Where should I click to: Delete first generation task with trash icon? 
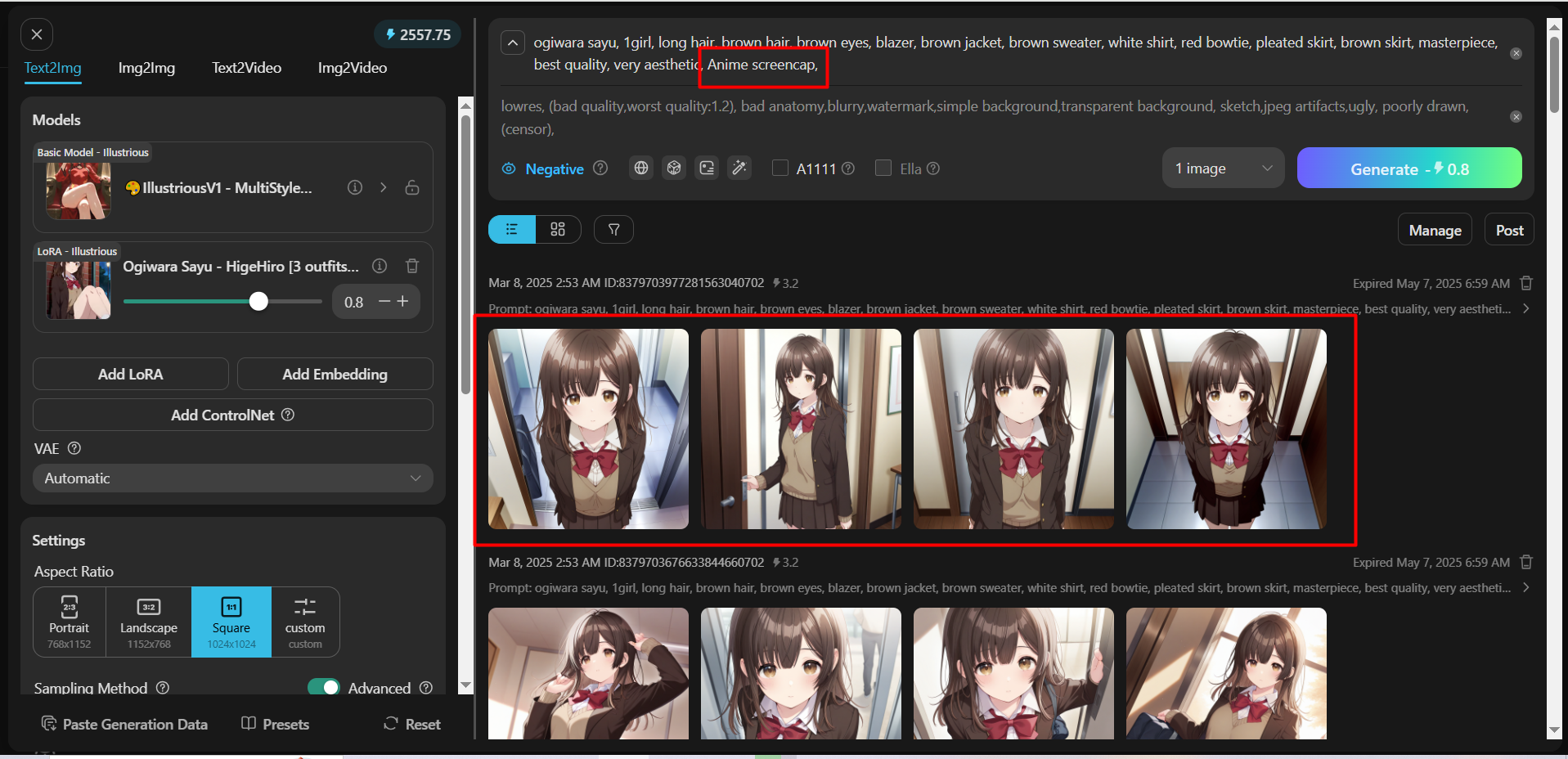pyautogui.click(x=1526, y=283)
